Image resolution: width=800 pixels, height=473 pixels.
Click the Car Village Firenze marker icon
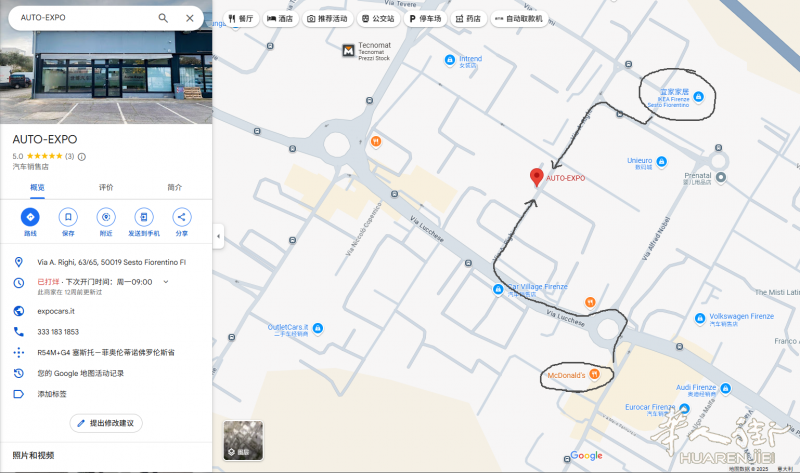(498, 289)
